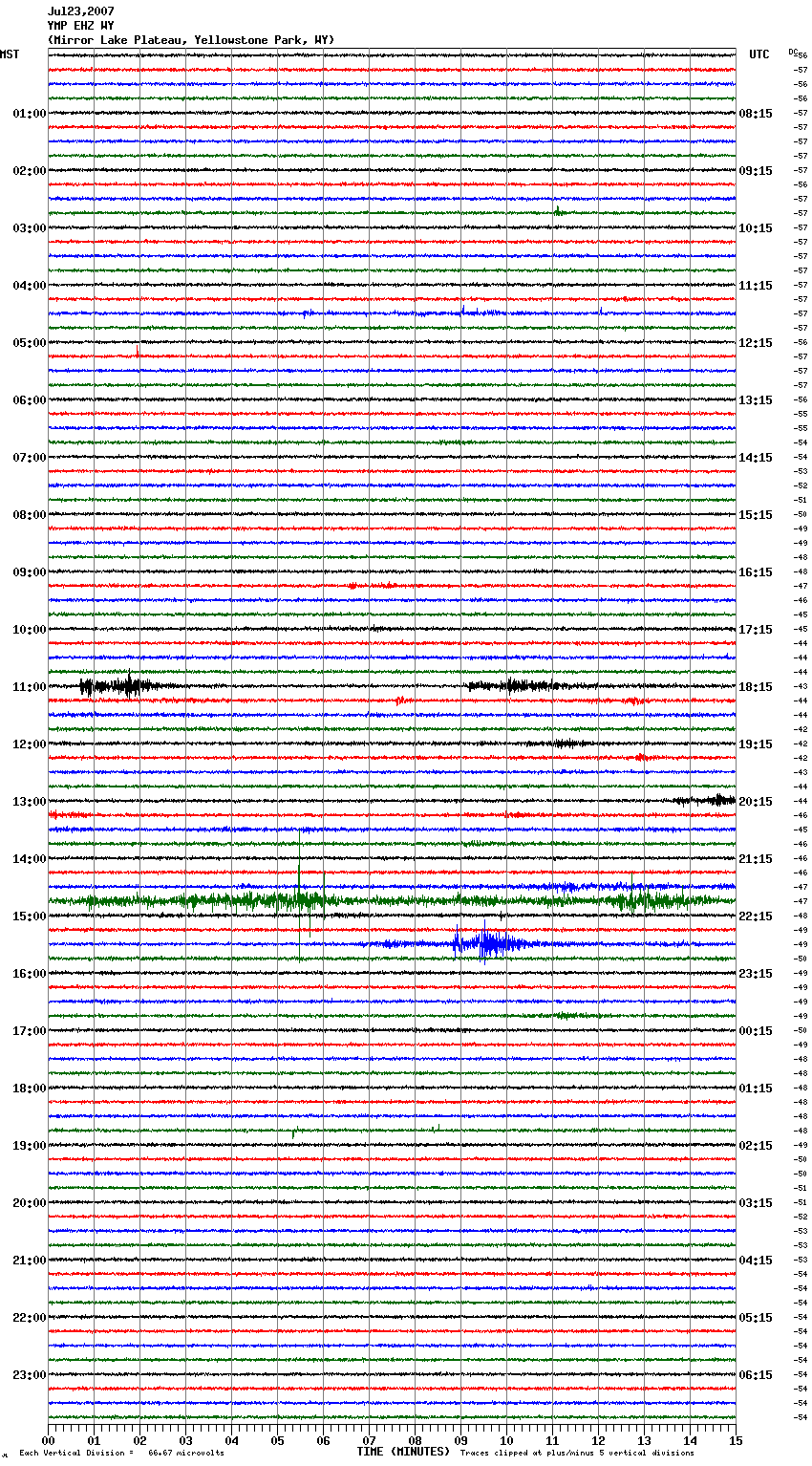This screenshot has height=1466, width=812.
Task: Click minute '09' on the bottom axis
Action: [x=461, y=1440]
